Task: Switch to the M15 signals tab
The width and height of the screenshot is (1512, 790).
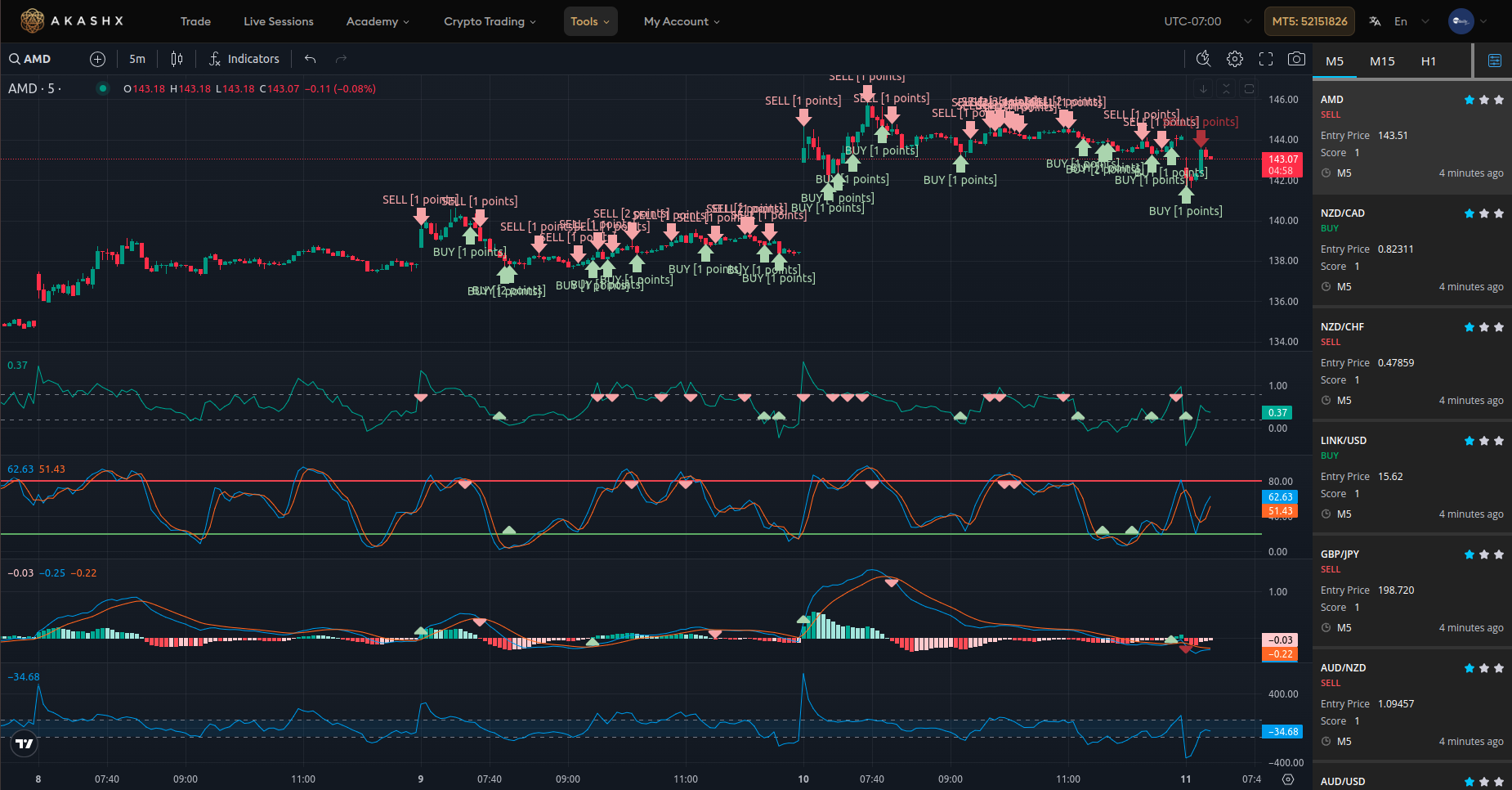Action: coord(1382,61)
